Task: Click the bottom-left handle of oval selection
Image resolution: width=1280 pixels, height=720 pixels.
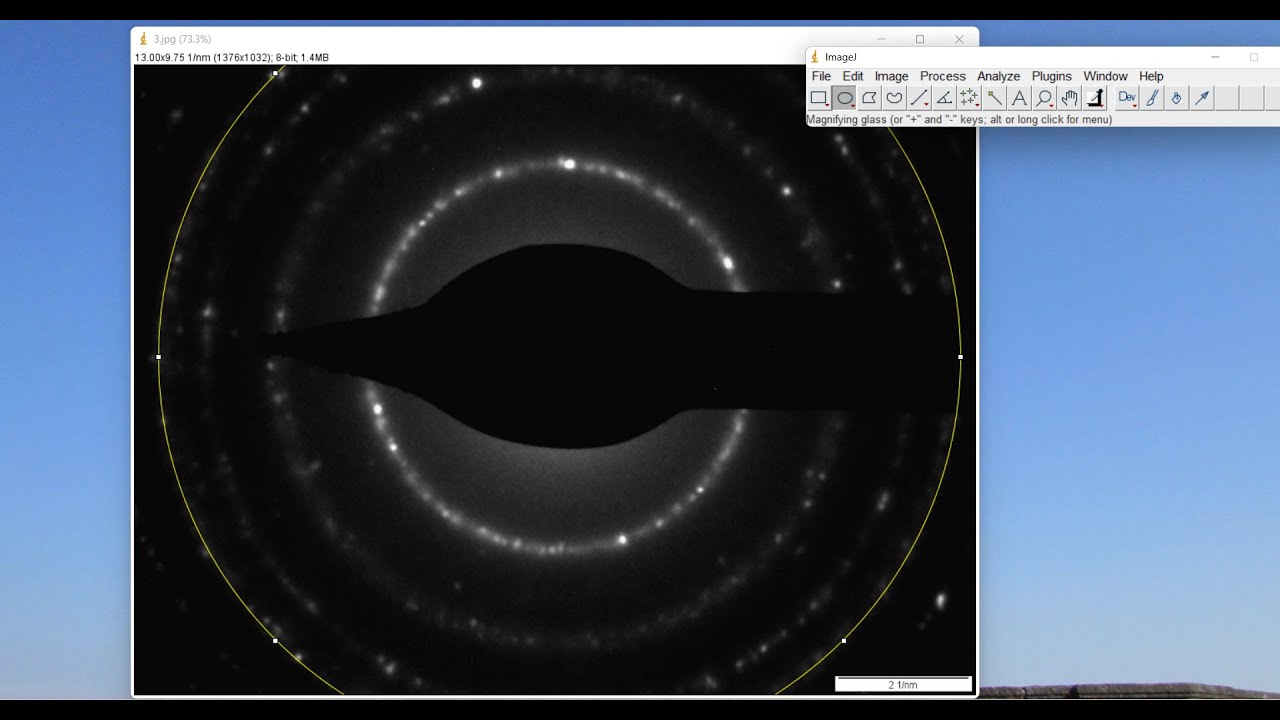Action: pyautogui.click(x=275, y=640)
